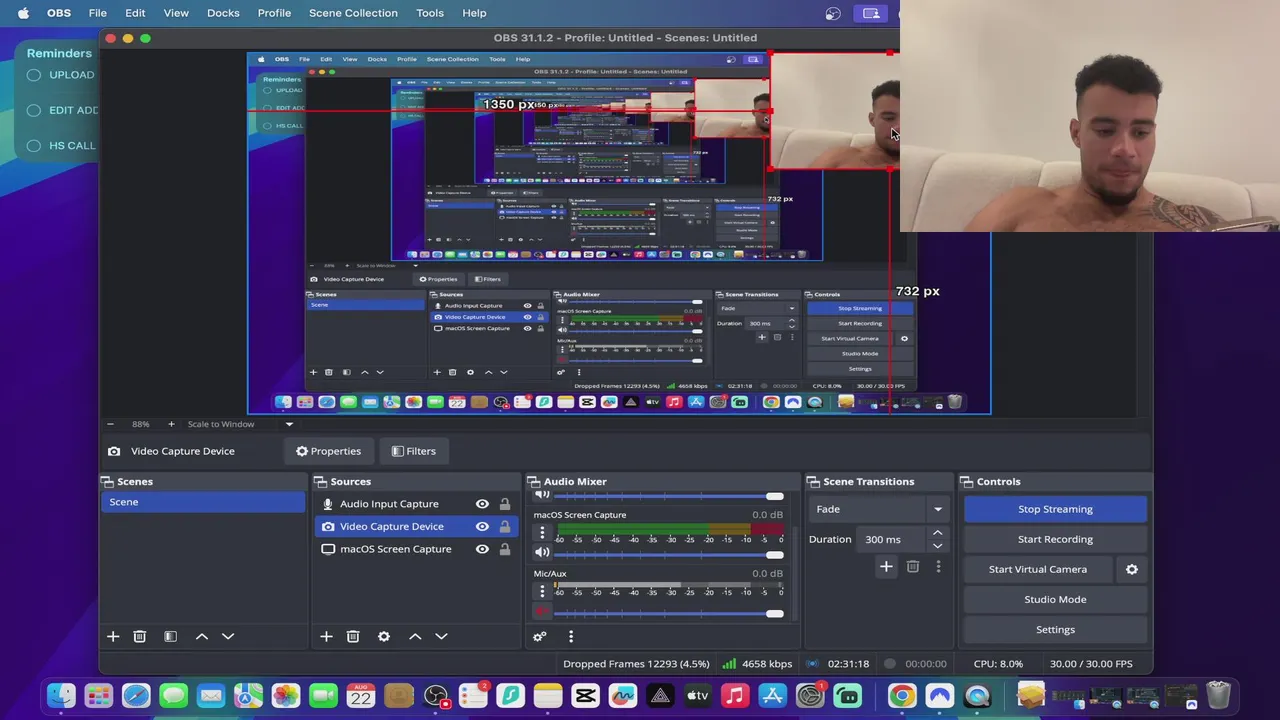Viewport: 1280px width, 720px height.
Task: Open OBS Settings button
Action: click(x=1055, y=629)
